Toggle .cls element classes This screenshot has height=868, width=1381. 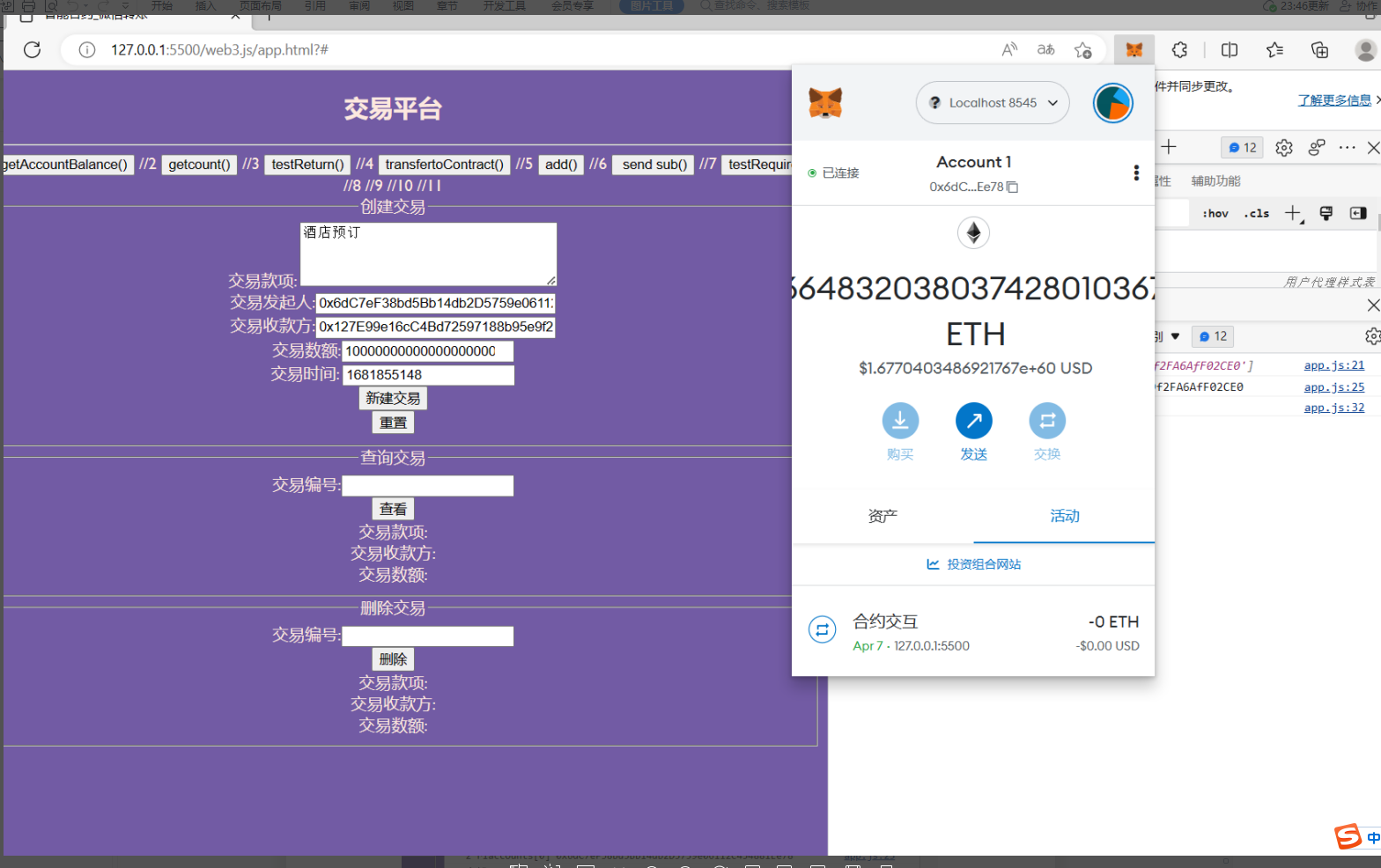pyautogui.click(x=1257, y=213)
